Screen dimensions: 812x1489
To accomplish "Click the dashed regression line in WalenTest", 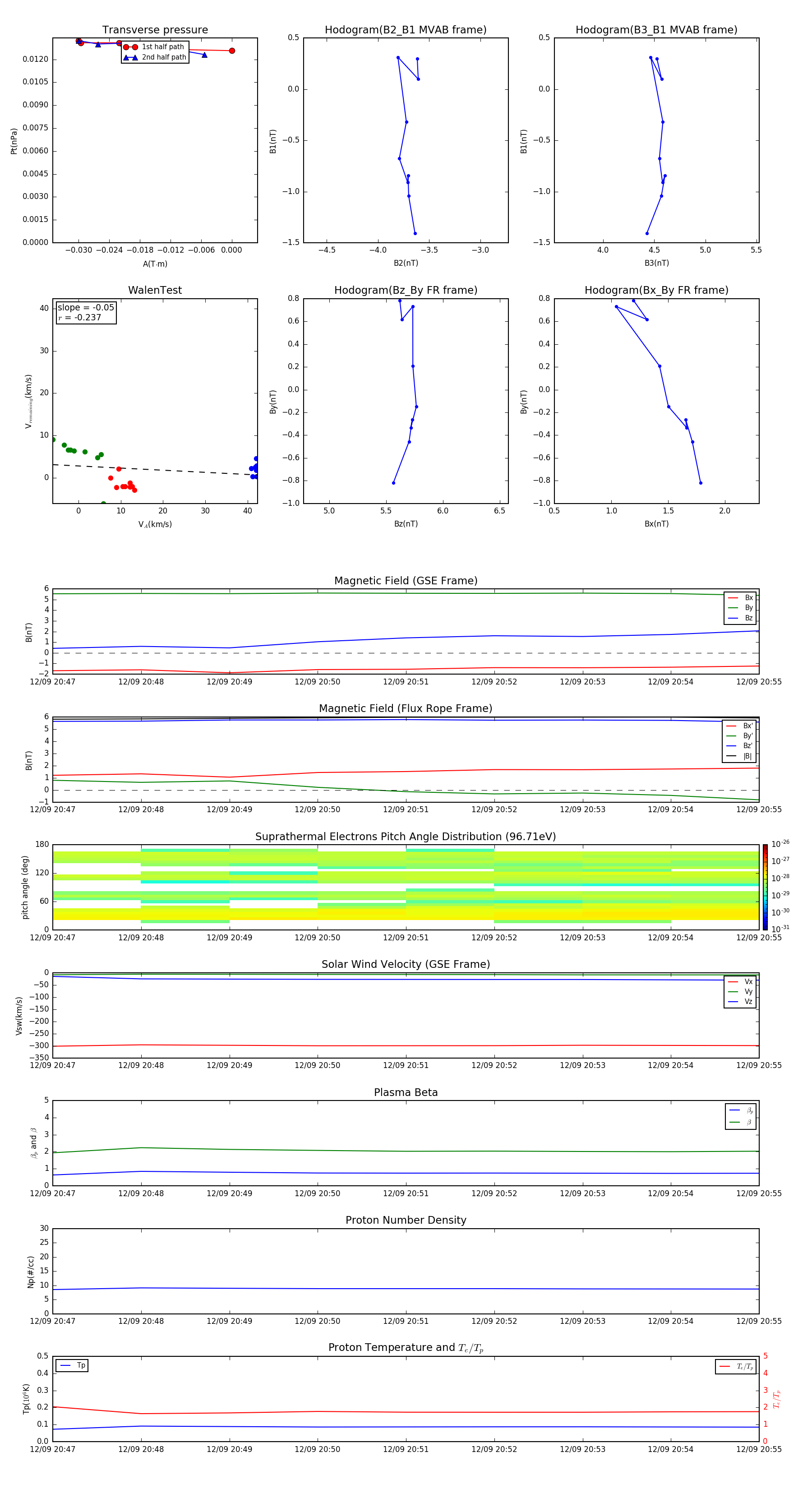I will tap(155, 469).
